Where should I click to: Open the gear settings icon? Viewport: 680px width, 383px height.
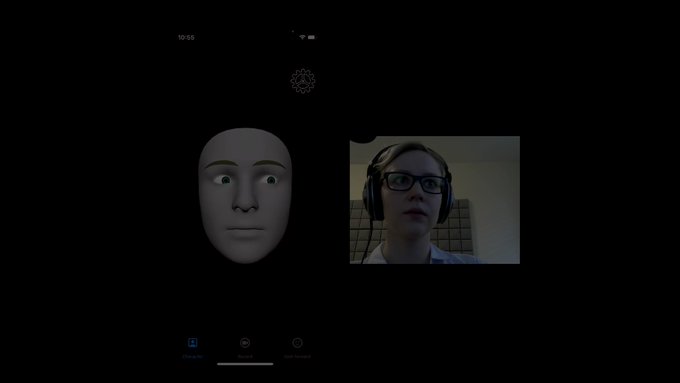click(x=303, y=81)
